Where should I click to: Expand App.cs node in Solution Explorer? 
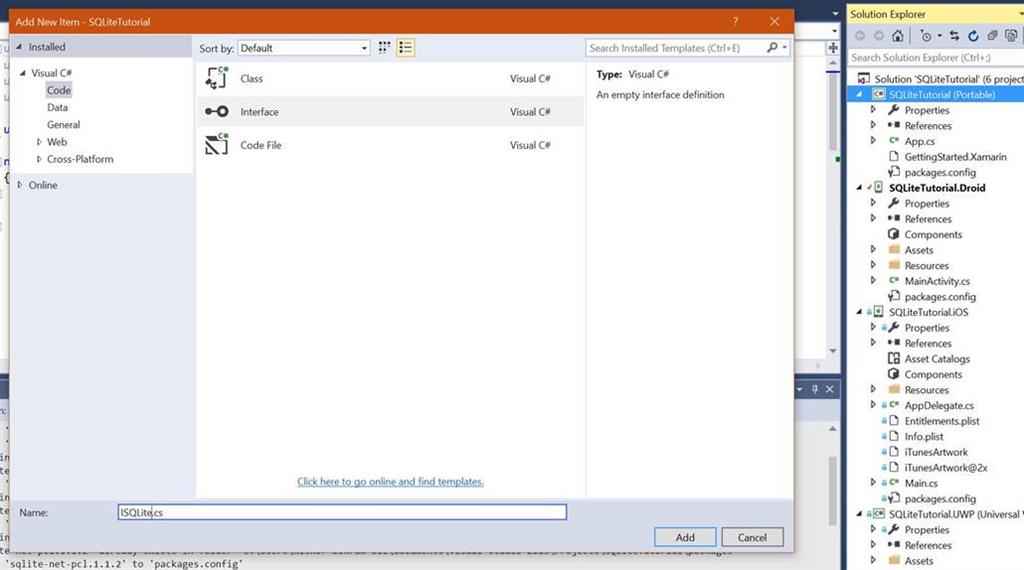[x=873, y=140]
